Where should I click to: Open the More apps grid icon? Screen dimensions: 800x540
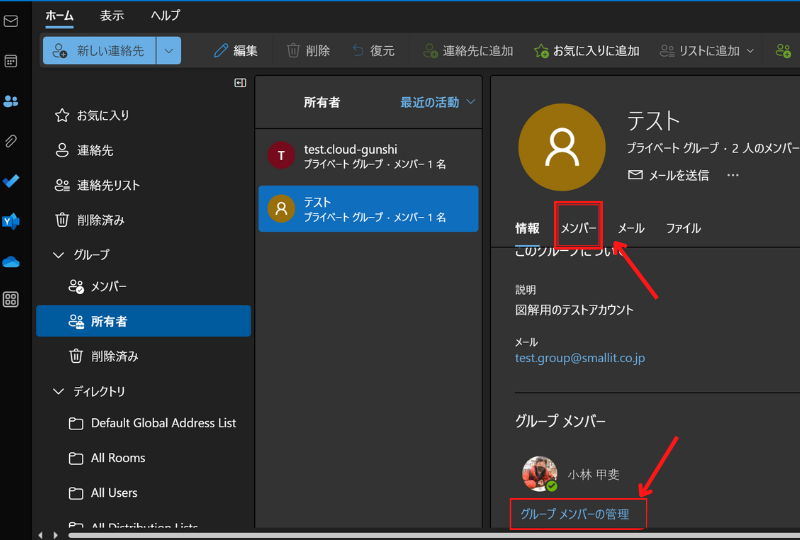tap(11, 299)
